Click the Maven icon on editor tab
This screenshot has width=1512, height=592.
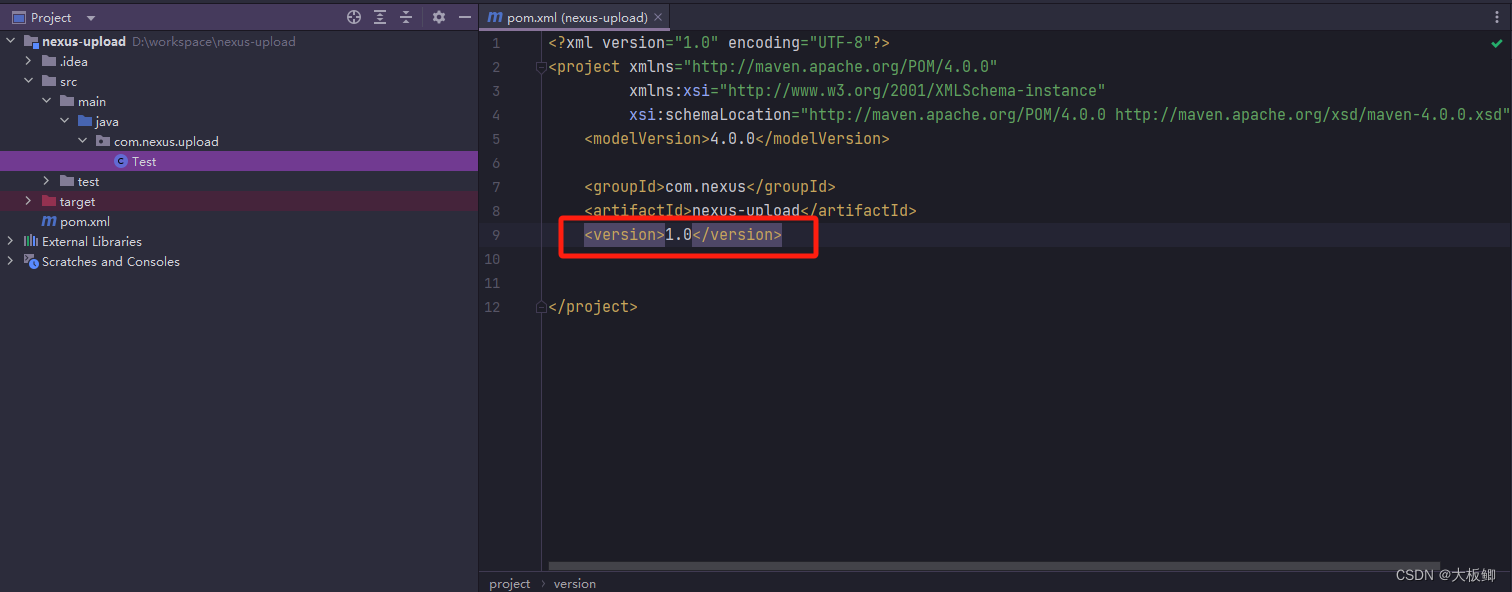point(495,18)
